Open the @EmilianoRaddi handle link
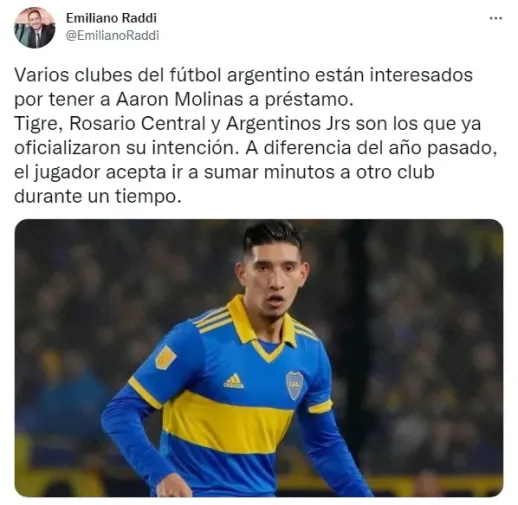518x505 pixels. tap(113, 35)
